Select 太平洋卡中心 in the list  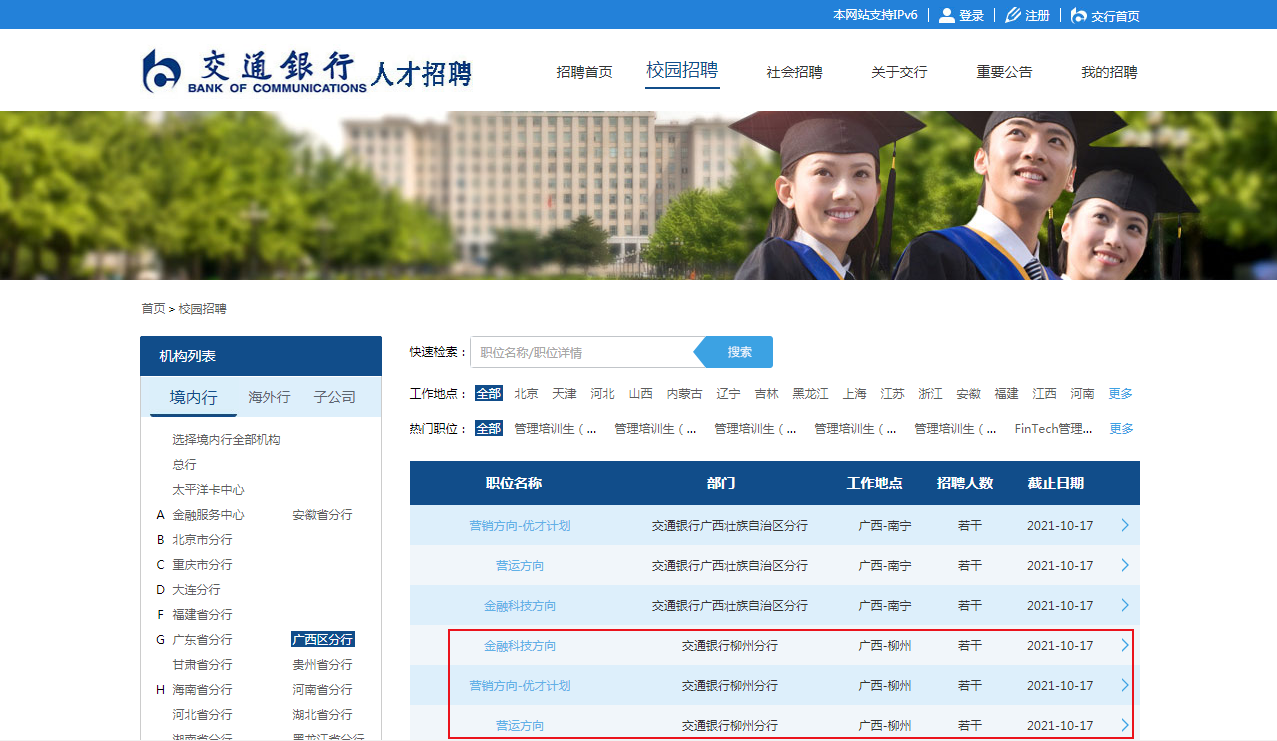coord(208,490)
